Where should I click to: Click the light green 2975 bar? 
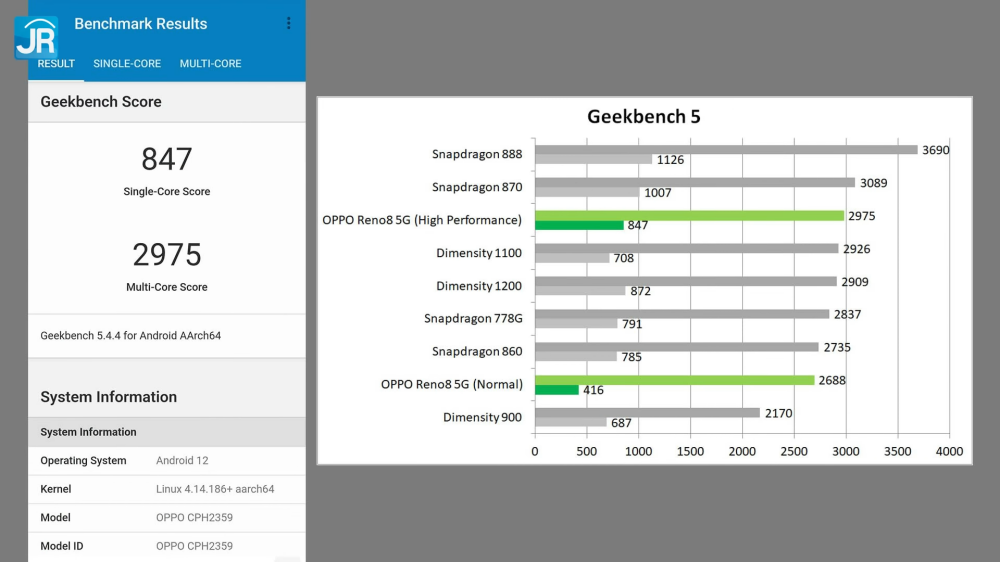pos(689,215)
